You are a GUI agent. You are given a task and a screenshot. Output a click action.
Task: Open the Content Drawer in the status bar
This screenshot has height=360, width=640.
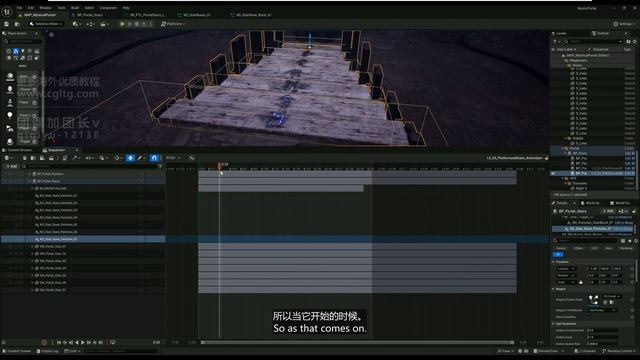tap(17, 351)
